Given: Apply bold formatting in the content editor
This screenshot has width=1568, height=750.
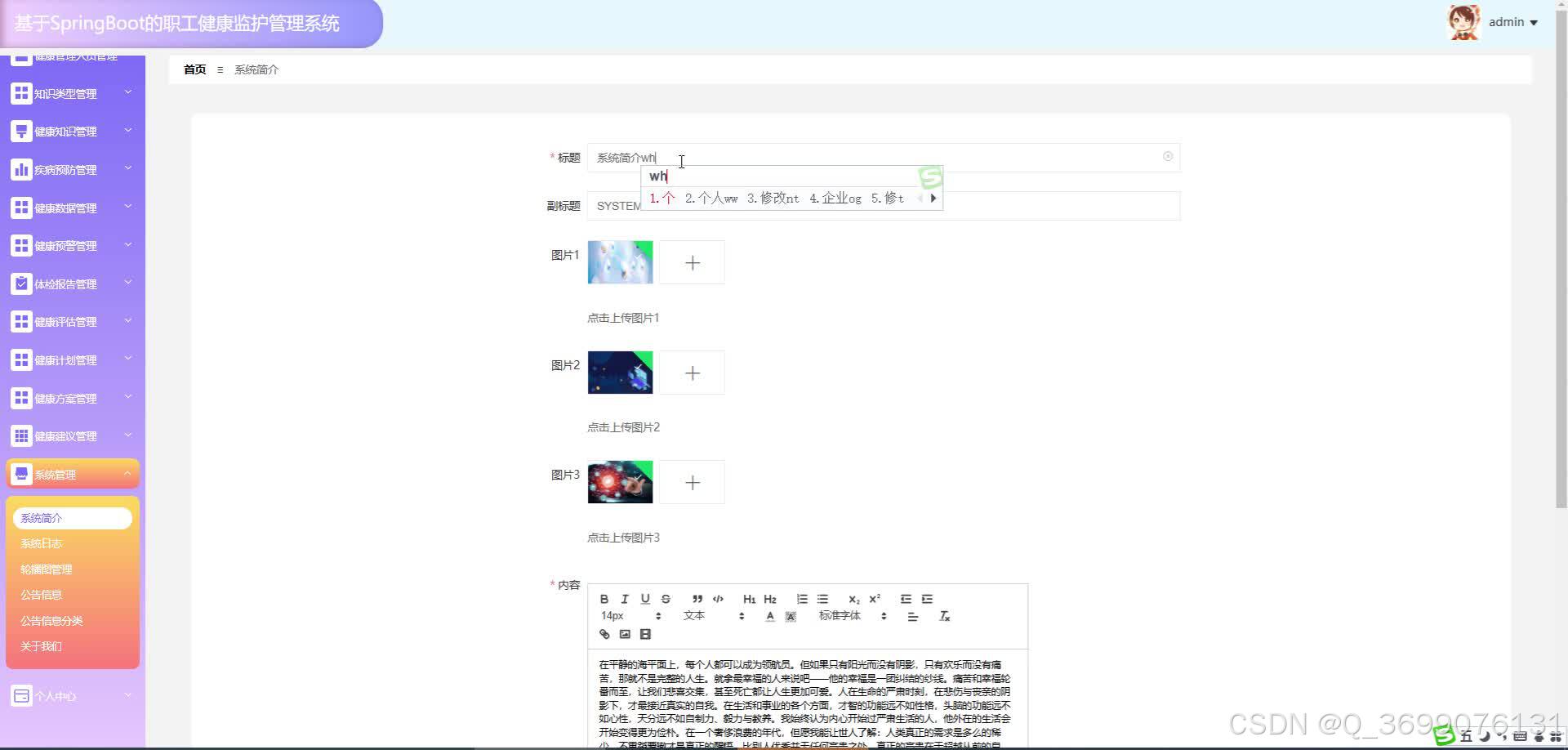Looking at the screenshot, I should [x=604, y=599].
